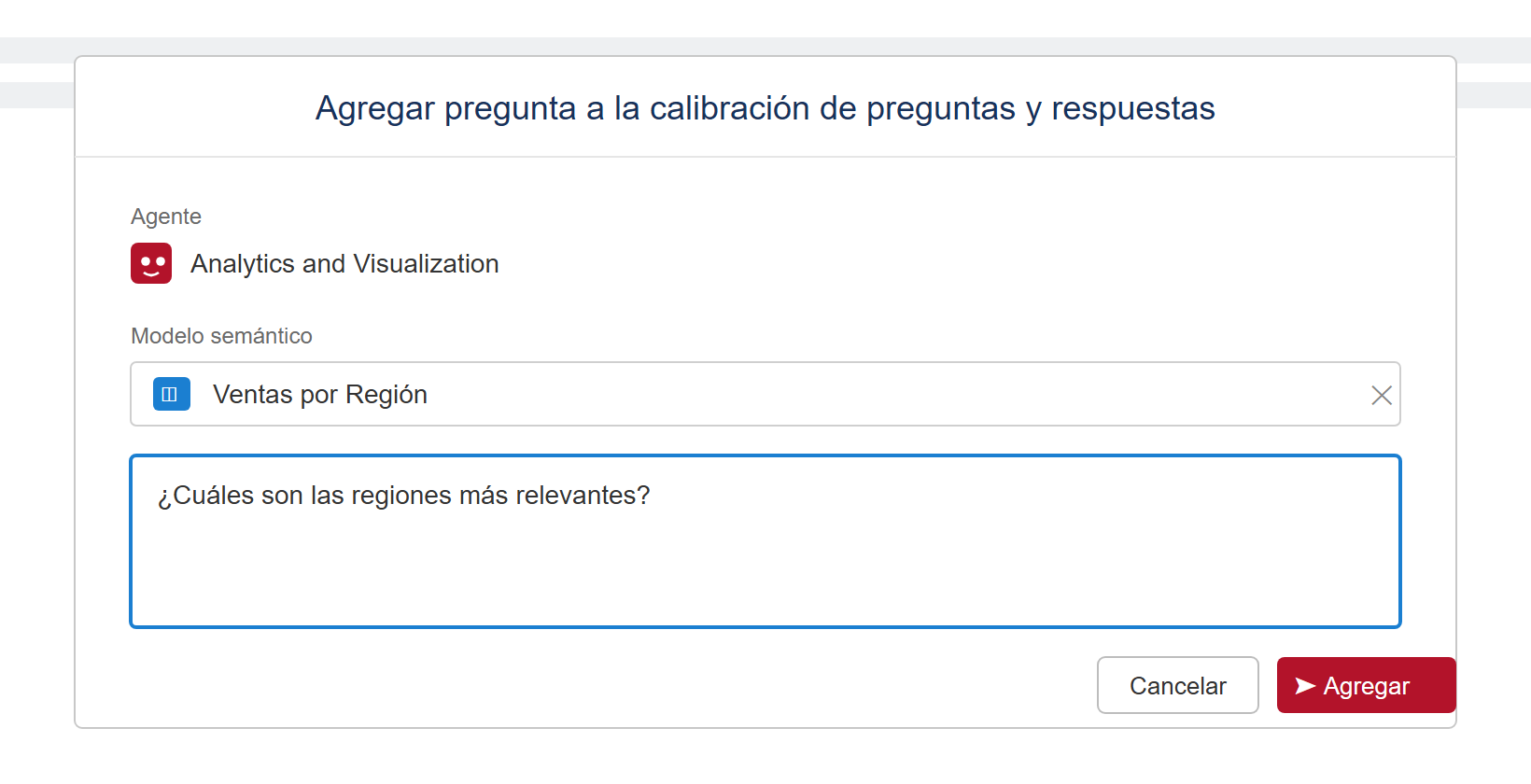Viewport: 1531px width, 784px height.
Task: Click the Analytics and Visualization agent name
Action: pyautogui.click(x=344, y=264)
